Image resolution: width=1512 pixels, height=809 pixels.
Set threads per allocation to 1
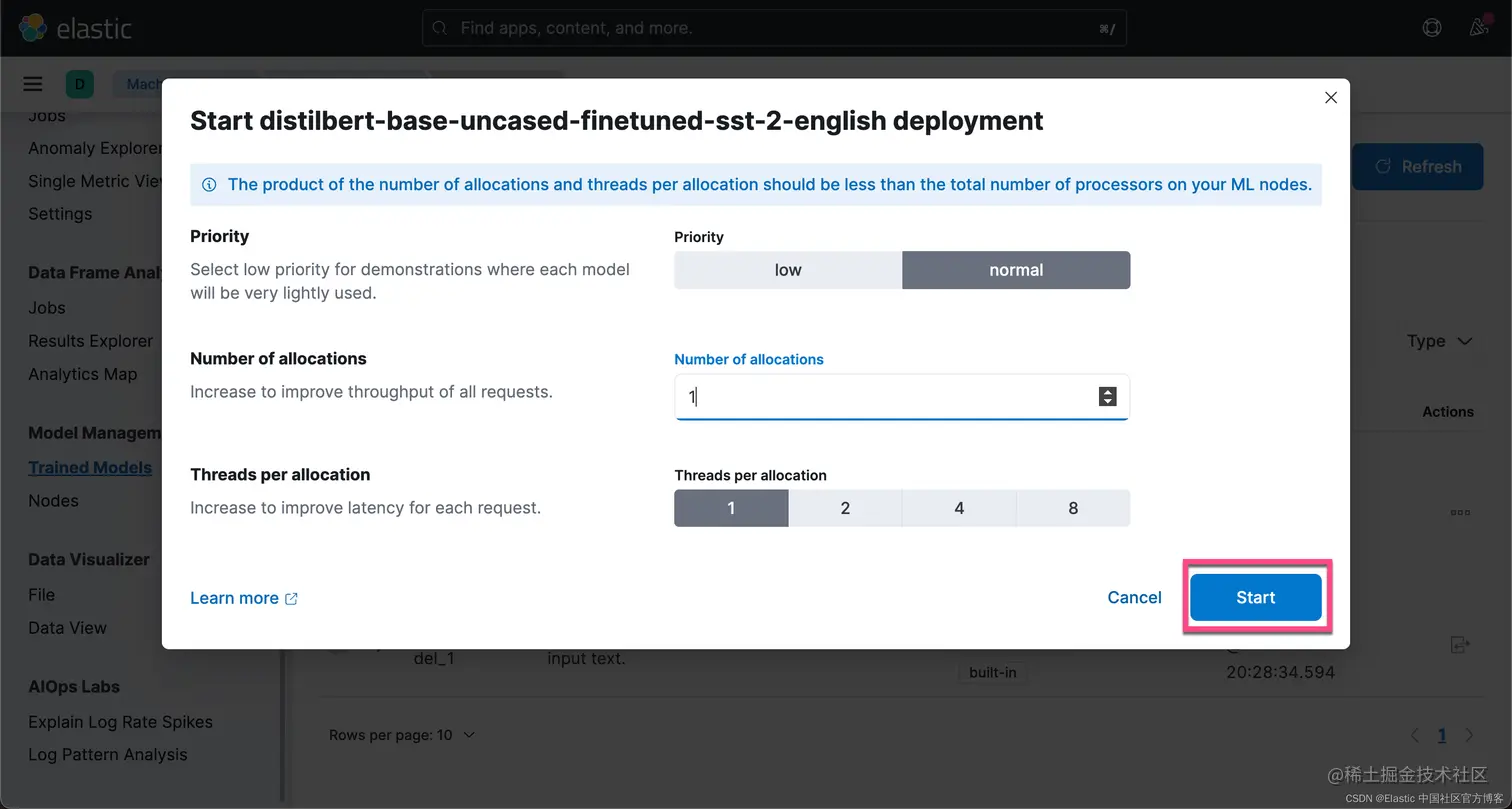coord(731,508)
